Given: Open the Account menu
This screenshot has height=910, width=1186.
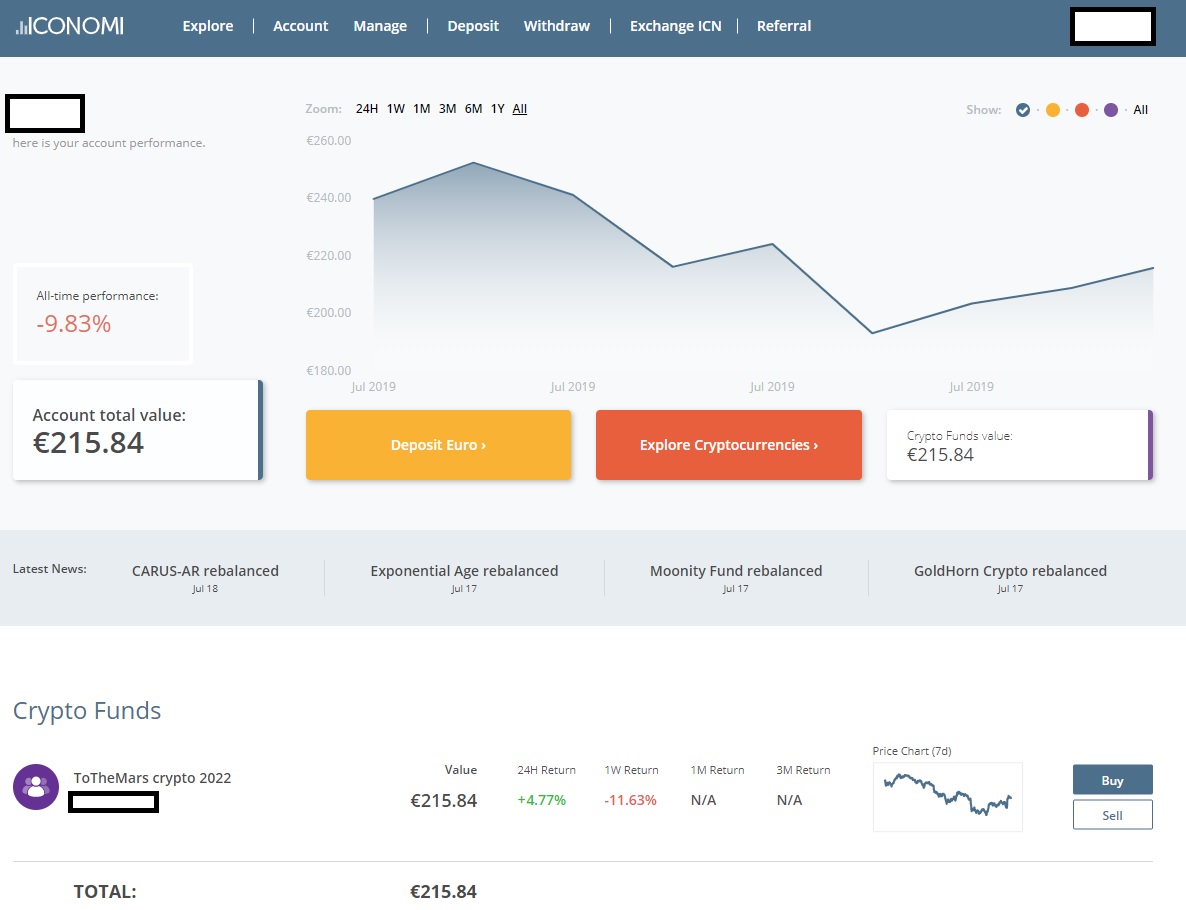Looking at the screenshot, I should pyautogui.click(x=300, y=26).
